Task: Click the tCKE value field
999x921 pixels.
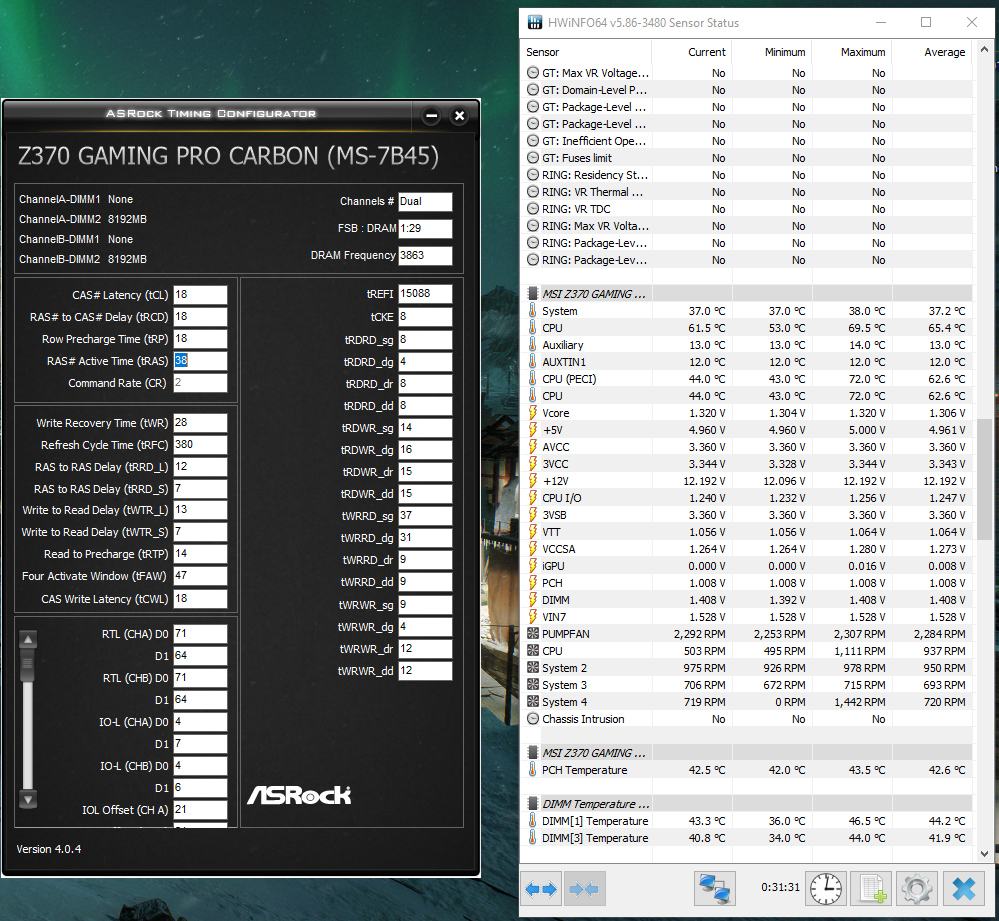Action: [426, 317]
